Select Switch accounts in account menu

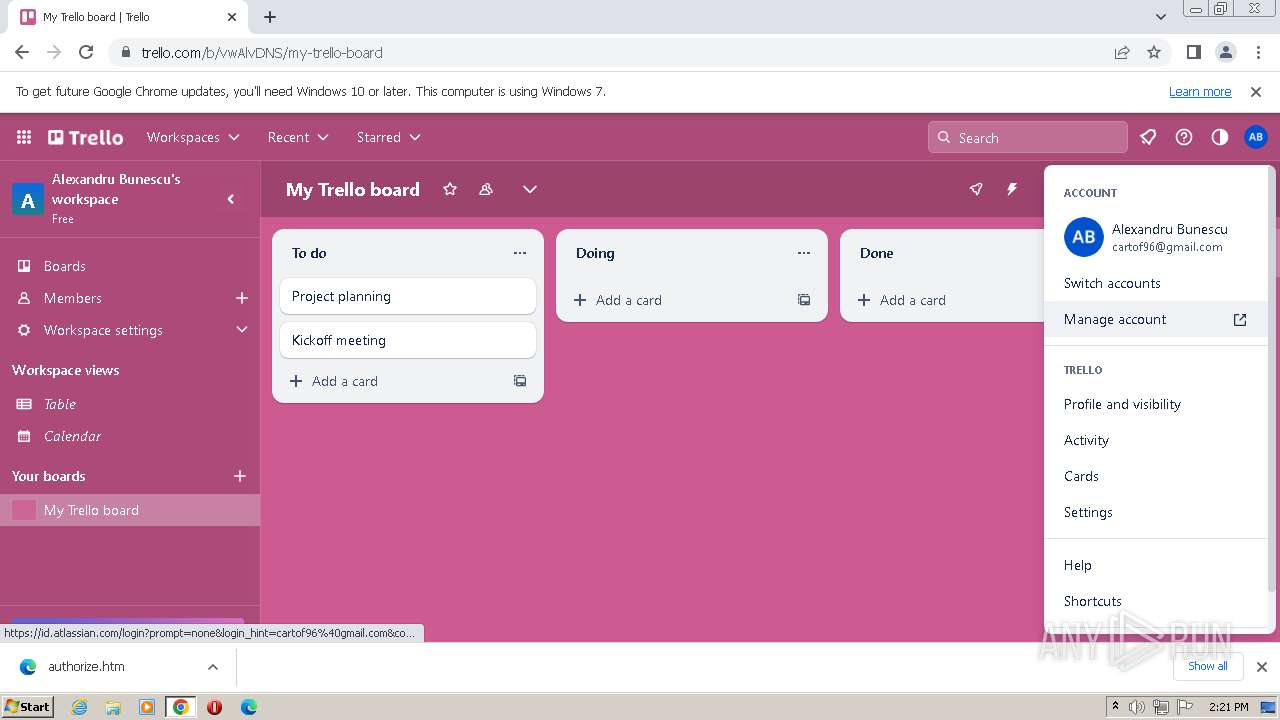[1156, 283]
